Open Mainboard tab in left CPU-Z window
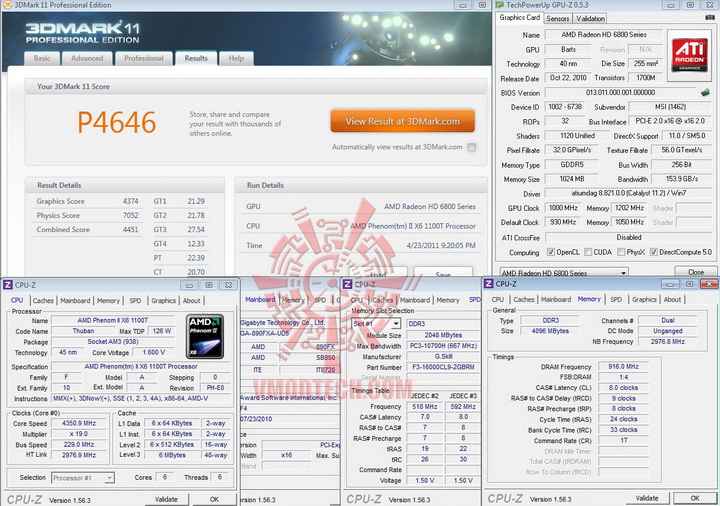The image size is (720, 506). (75, 301)
